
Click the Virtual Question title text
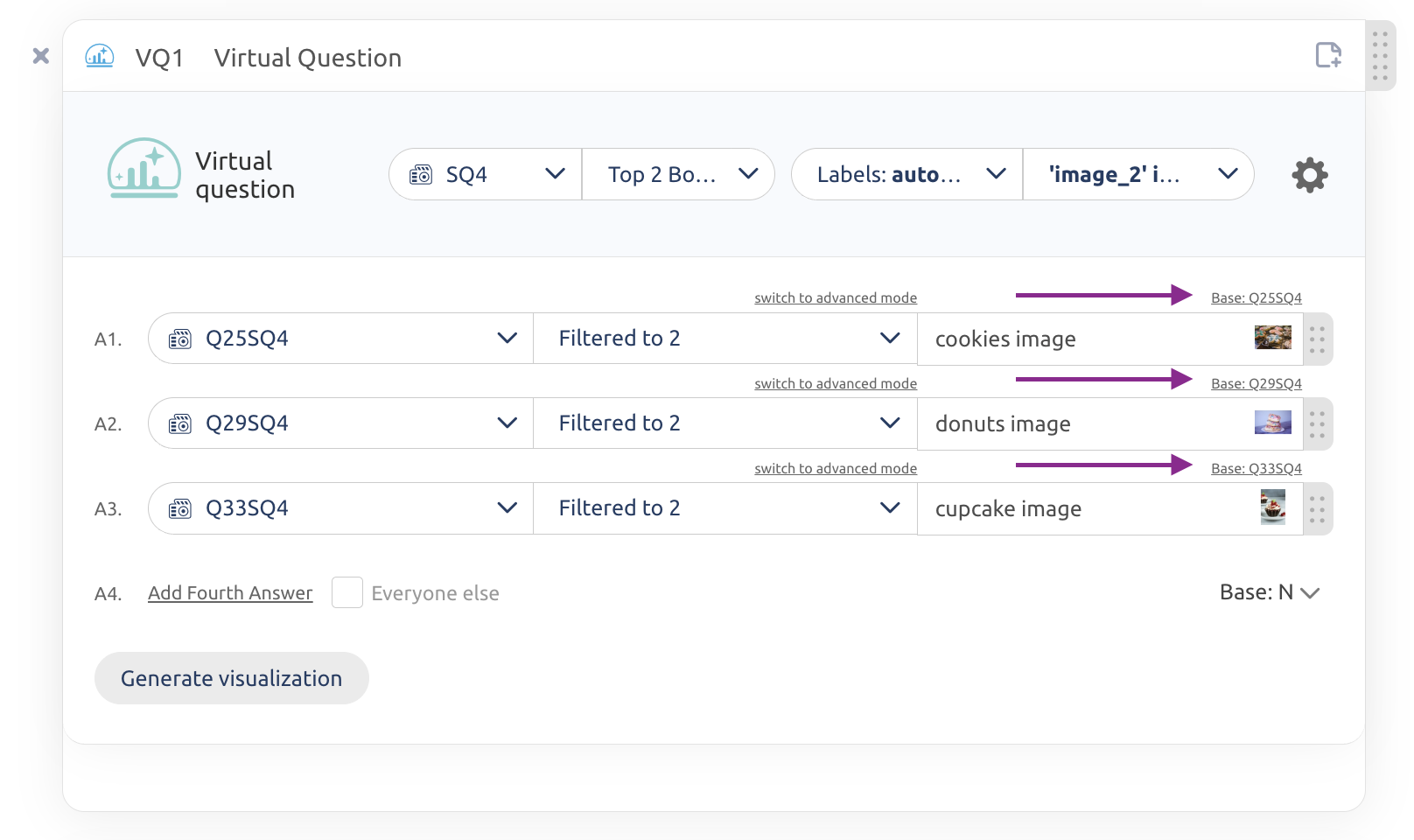coord(308,58)
